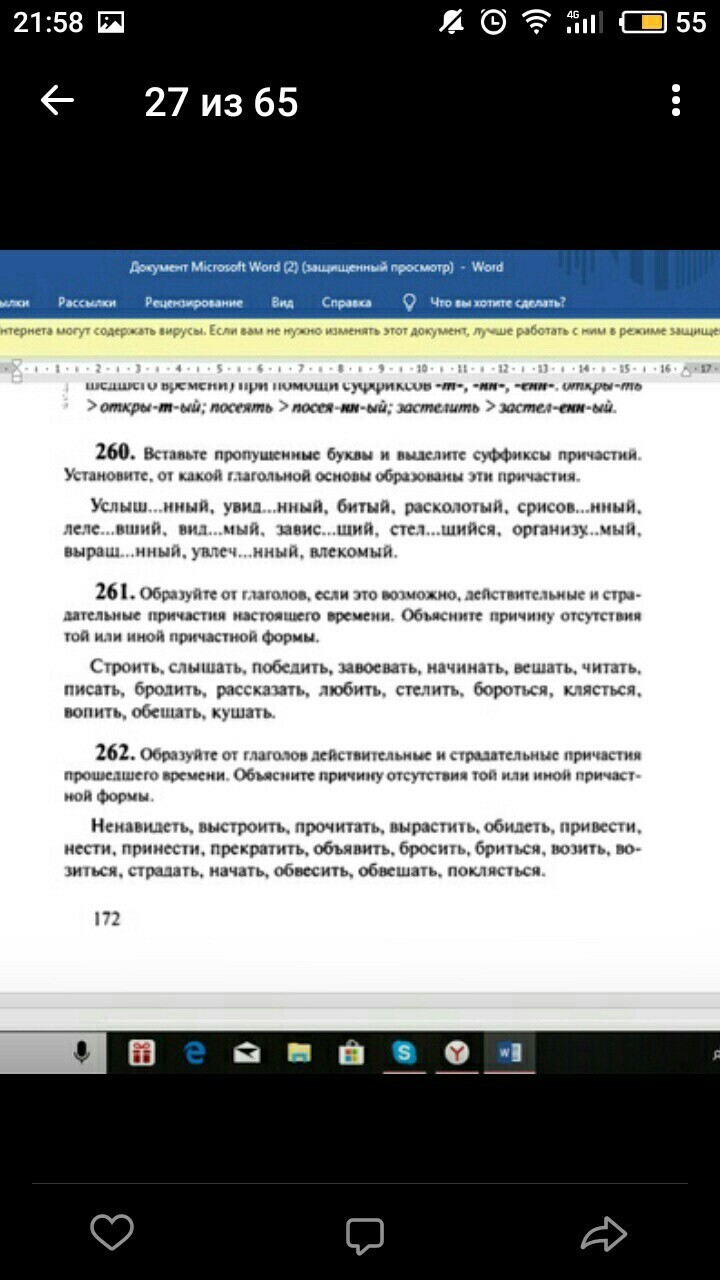The height and width of the screenshot is (1280, 720).
Task: Open the Справка tab
Action: click(347, 302)
